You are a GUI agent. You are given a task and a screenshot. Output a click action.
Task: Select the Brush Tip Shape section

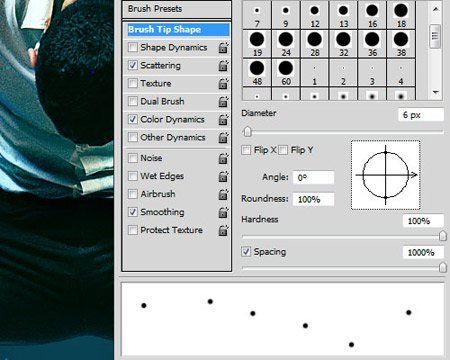177,30
